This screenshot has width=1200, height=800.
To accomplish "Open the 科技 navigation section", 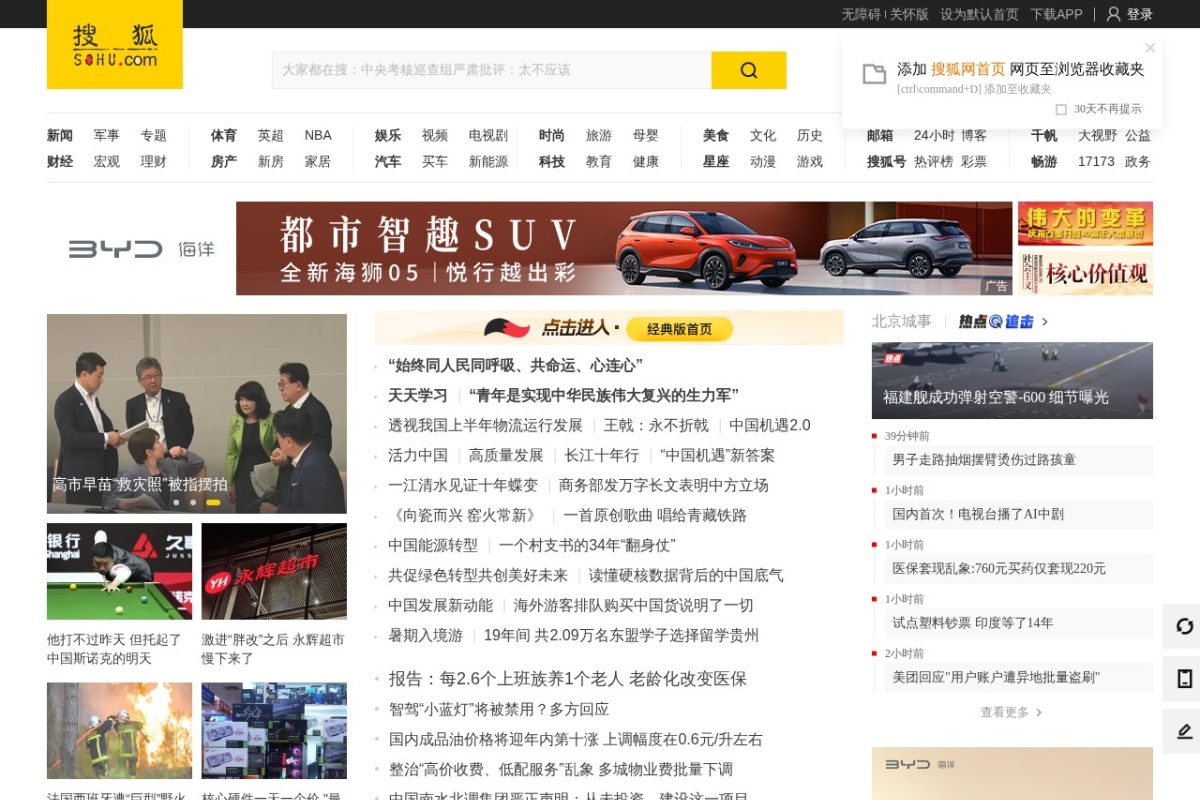I will click(552, 161).
